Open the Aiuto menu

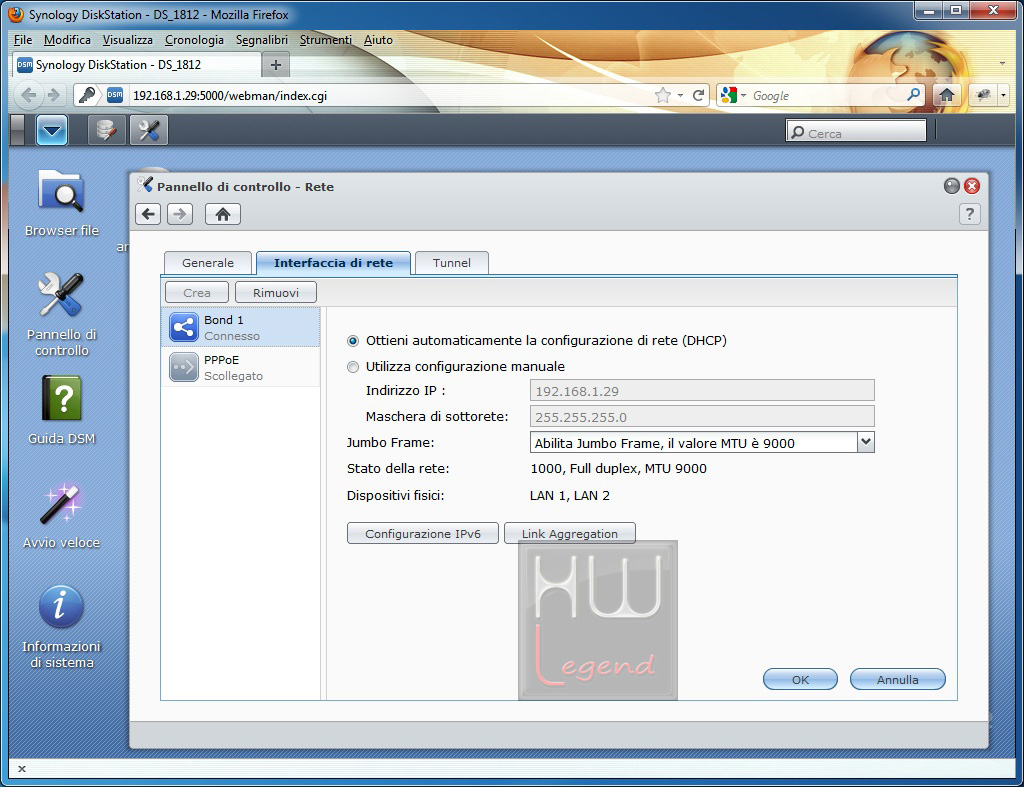pyautogui.click(x=378, y=40)
